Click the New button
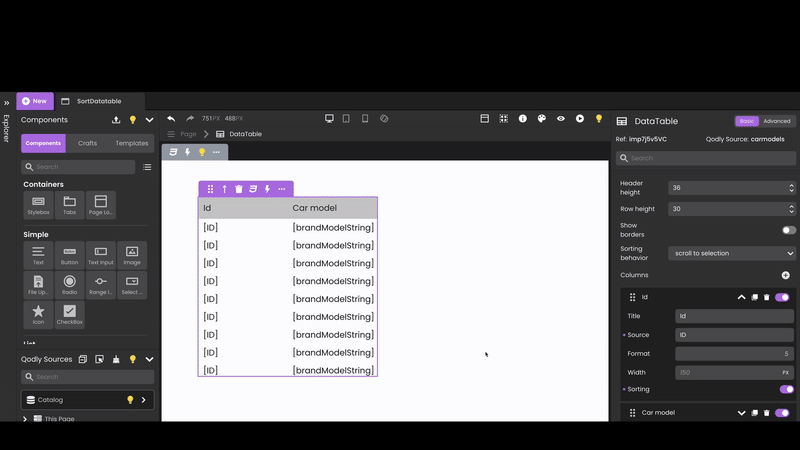This screenshot has height=450, width=800. point(34,101)
